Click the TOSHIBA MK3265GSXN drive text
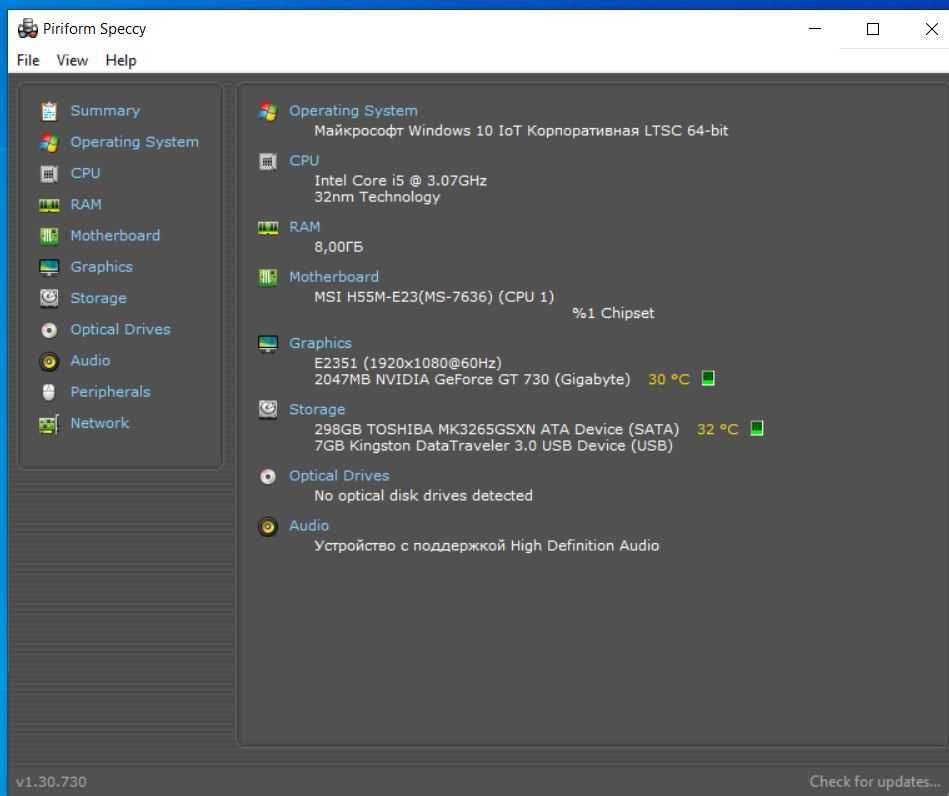 [x=496, y=430]
